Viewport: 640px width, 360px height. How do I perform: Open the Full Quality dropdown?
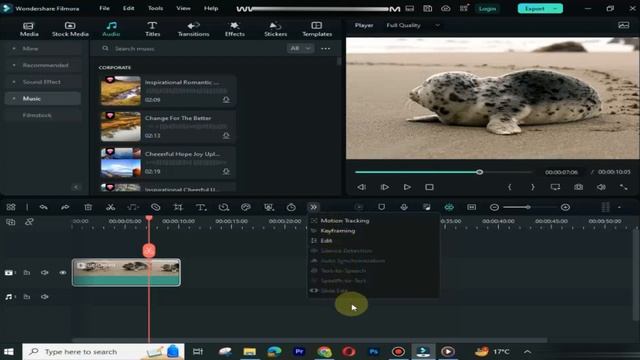[x=413, y=25]
